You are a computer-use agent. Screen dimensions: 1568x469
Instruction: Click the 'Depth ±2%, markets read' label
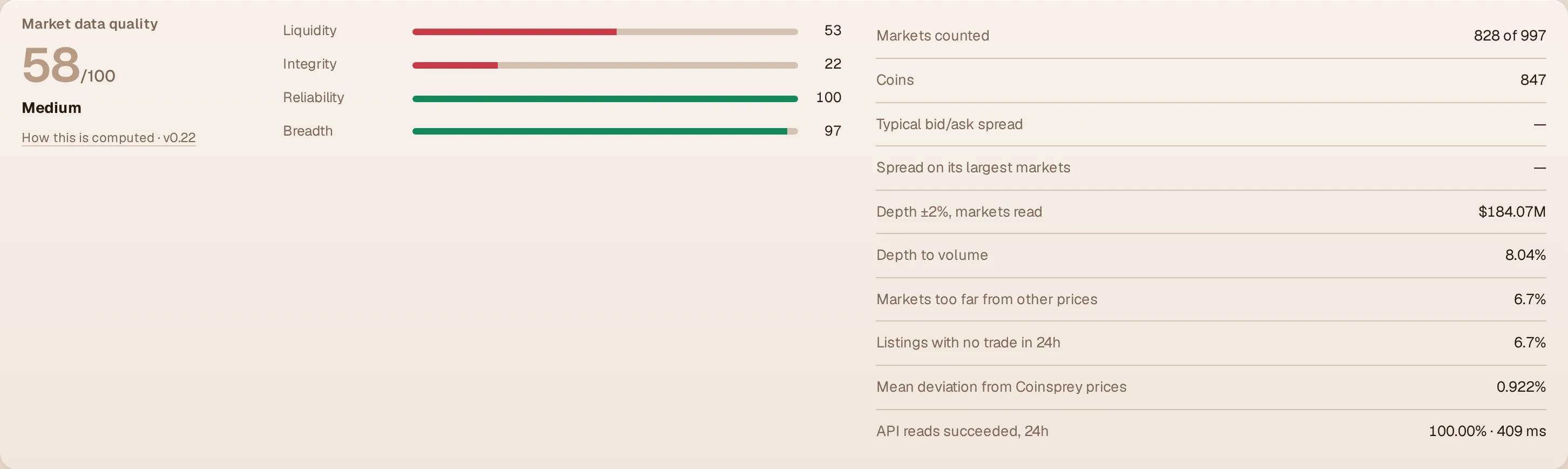point(959,212)
